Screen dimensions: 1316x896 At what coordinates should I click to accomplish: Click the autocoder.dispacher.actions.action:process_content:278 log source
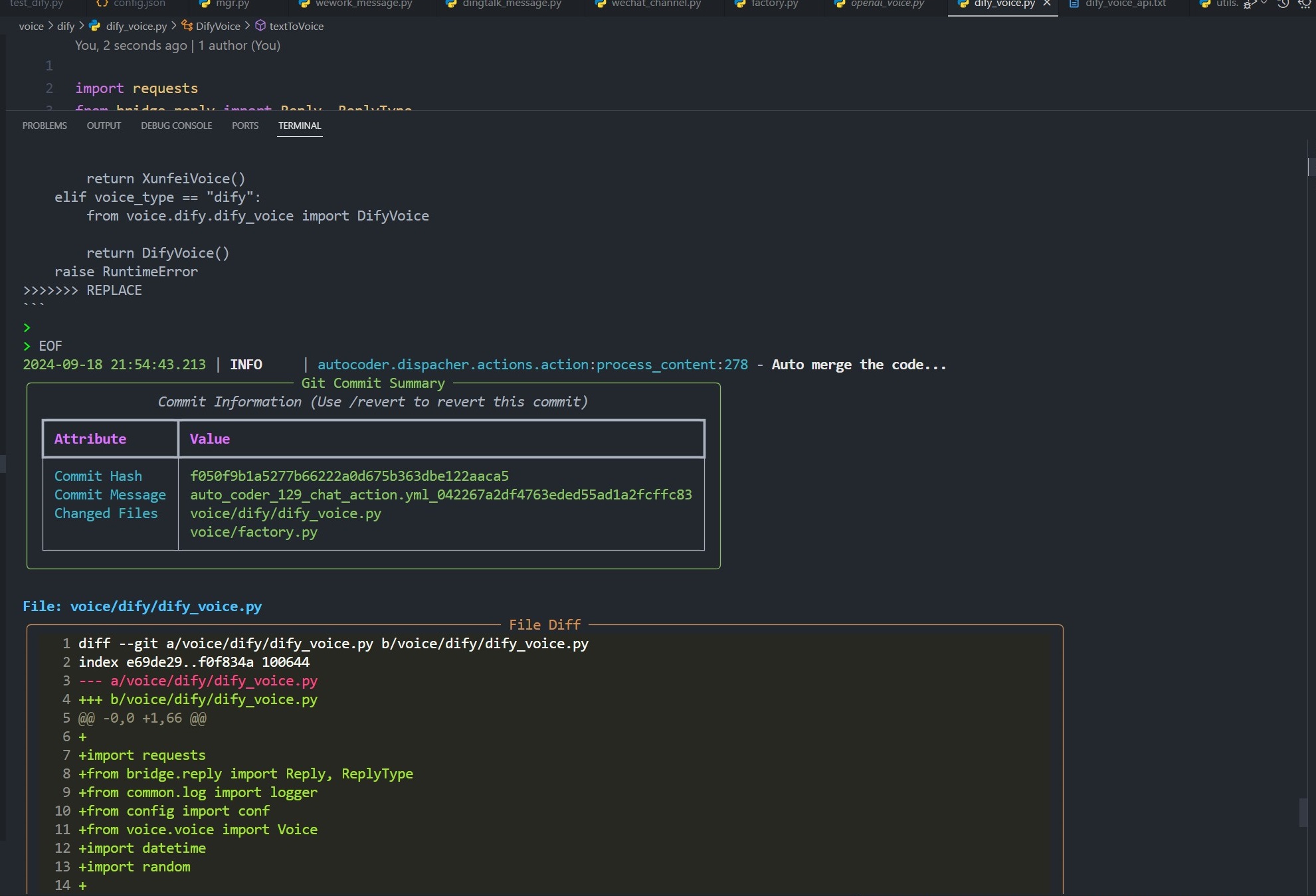point(533,365)
